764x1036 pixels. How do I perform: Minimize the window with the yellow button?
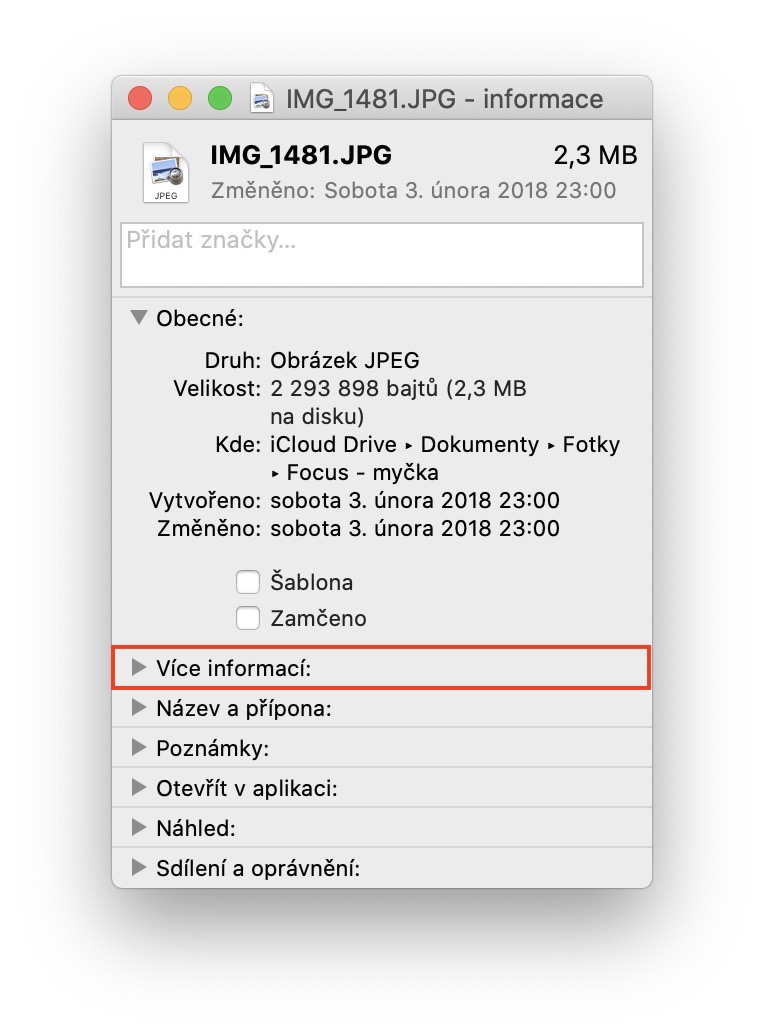pyautogui.click(x=179, y=99)
